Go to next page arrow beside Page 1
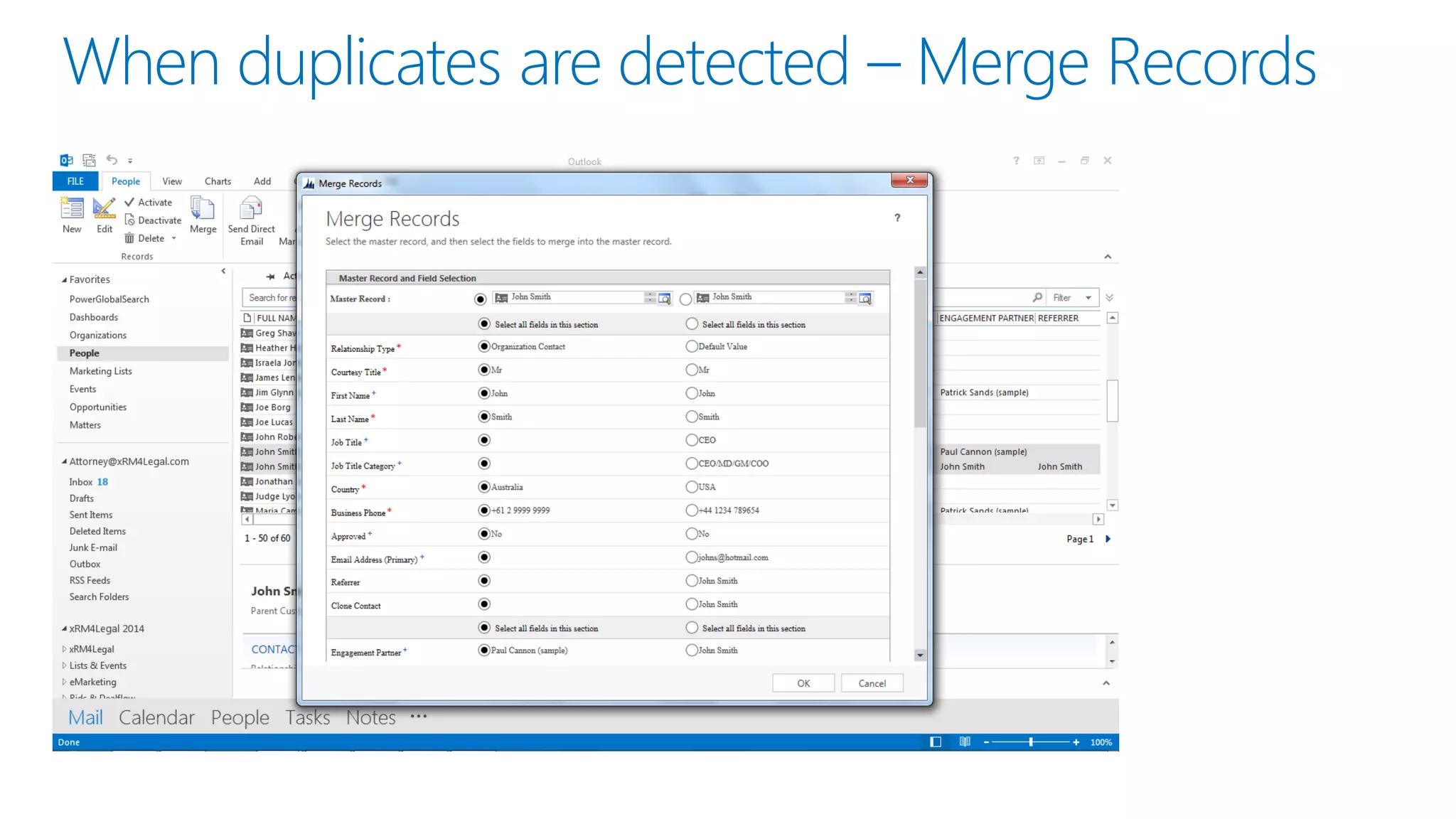The height and width of the screenshot is (819, 1456). pyautogui.click(x=1108, y=539)
